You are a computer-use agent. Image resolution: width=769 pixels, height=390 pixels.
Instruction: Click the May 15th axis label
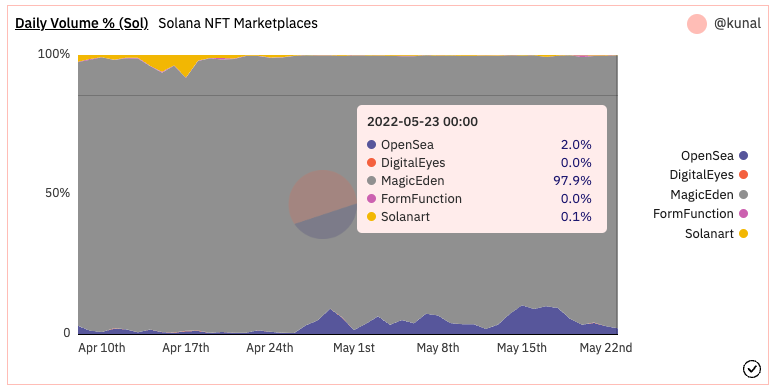coord(521,348)
